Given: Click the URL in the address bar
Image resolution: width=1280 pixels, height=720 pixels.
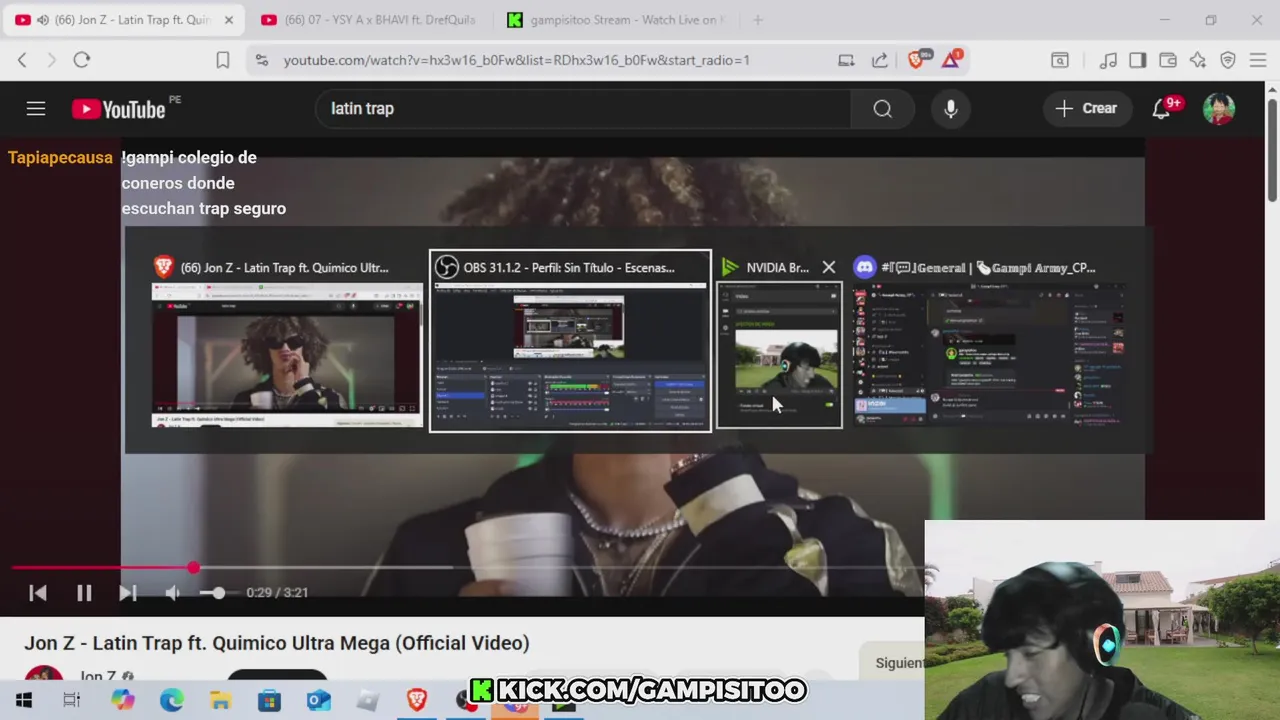Looking at the screenshot, I should coord(516,60).
